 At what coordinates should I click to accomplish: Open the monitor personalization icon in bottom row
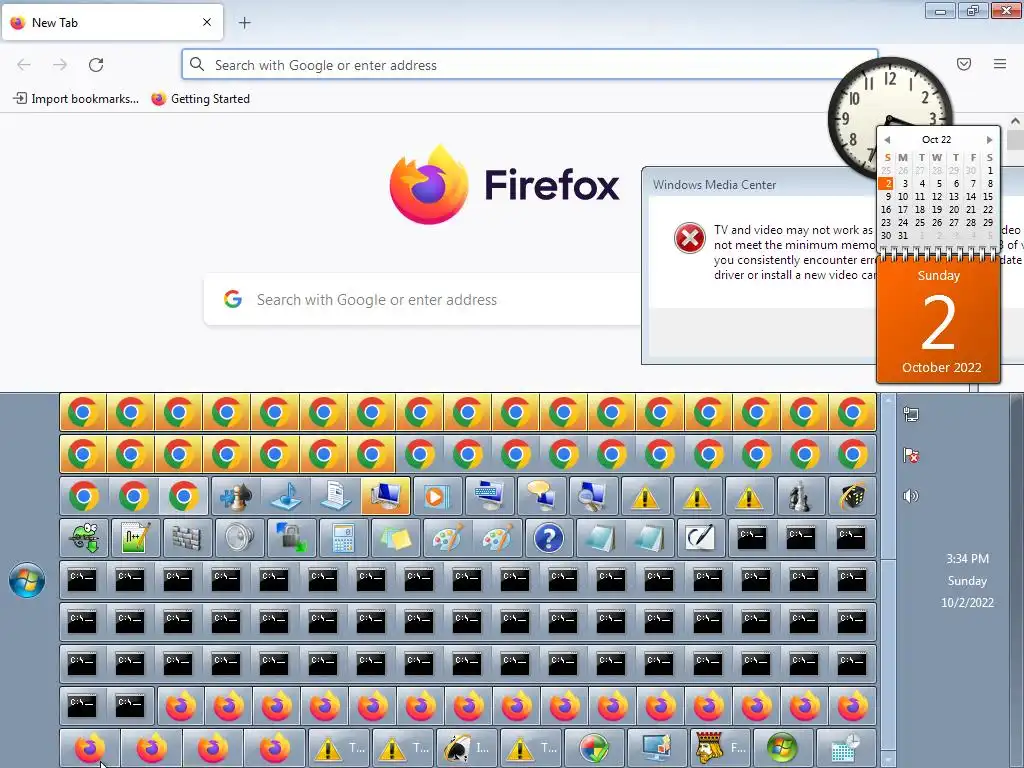tap(656, 748)
